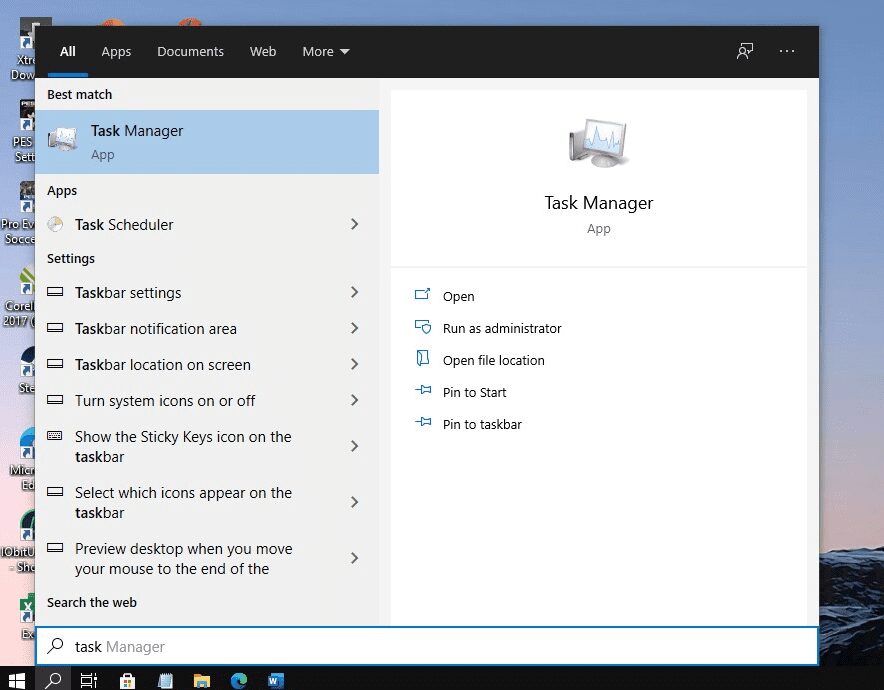Open Microsoft Store from the taskbar
Image resolution: width=884 pixels, height=690 pixels.
click(127, 680)
